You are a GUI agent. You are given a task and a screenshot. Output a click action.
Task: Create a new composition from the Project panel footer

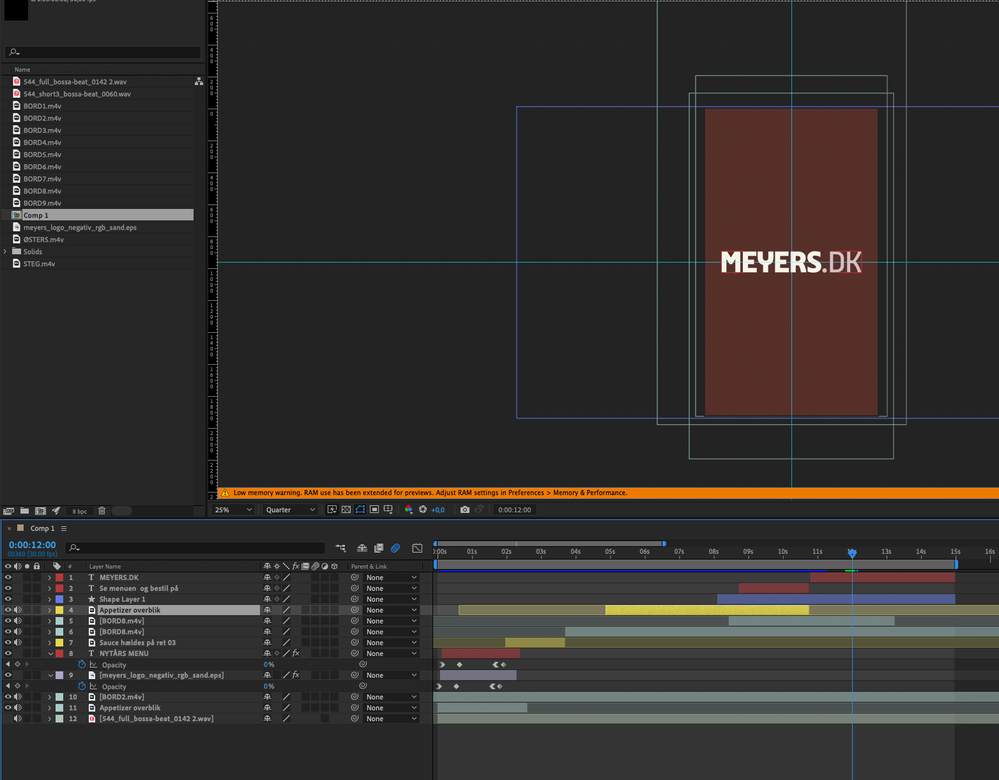(x=41, y=511)
